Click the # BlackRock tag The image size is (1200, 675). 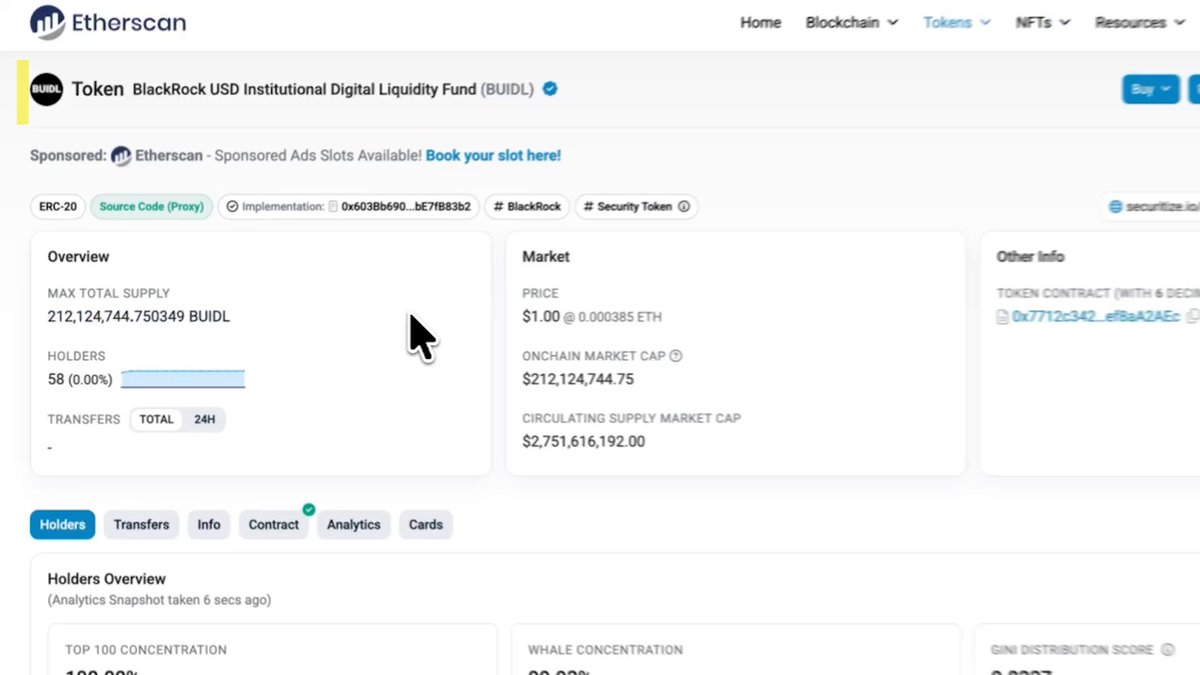click(x=527, y=207)
